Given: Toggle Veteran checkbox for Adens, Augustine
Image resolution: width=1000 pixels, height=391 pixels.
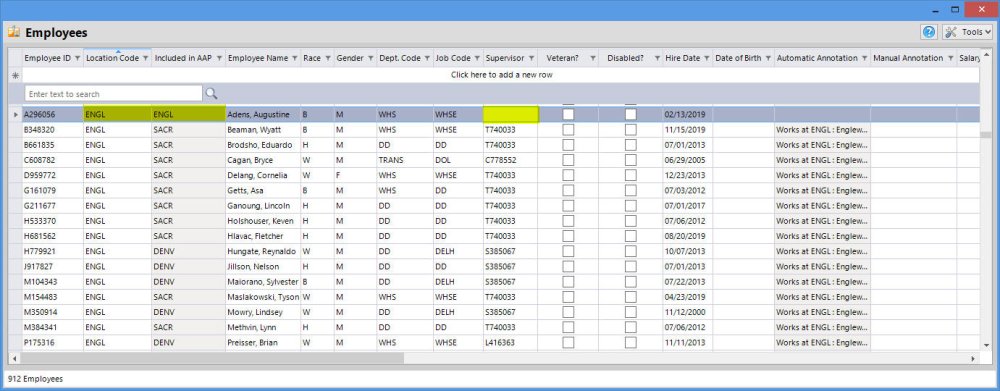Looking at the screenshot, I should [x=568, y=114].
